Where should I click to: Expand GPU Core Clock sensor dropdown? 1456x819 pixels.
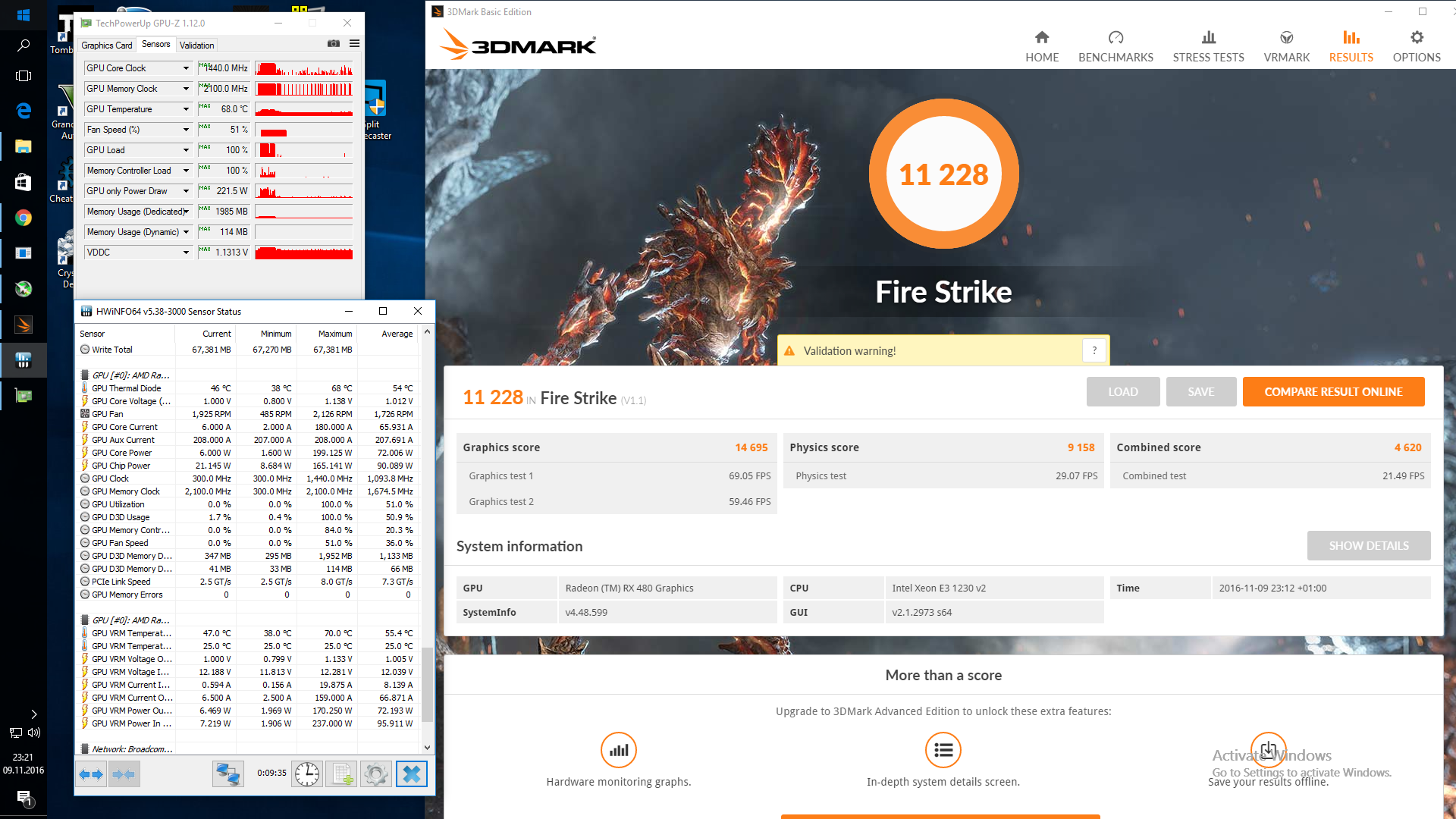click(186, 68)
